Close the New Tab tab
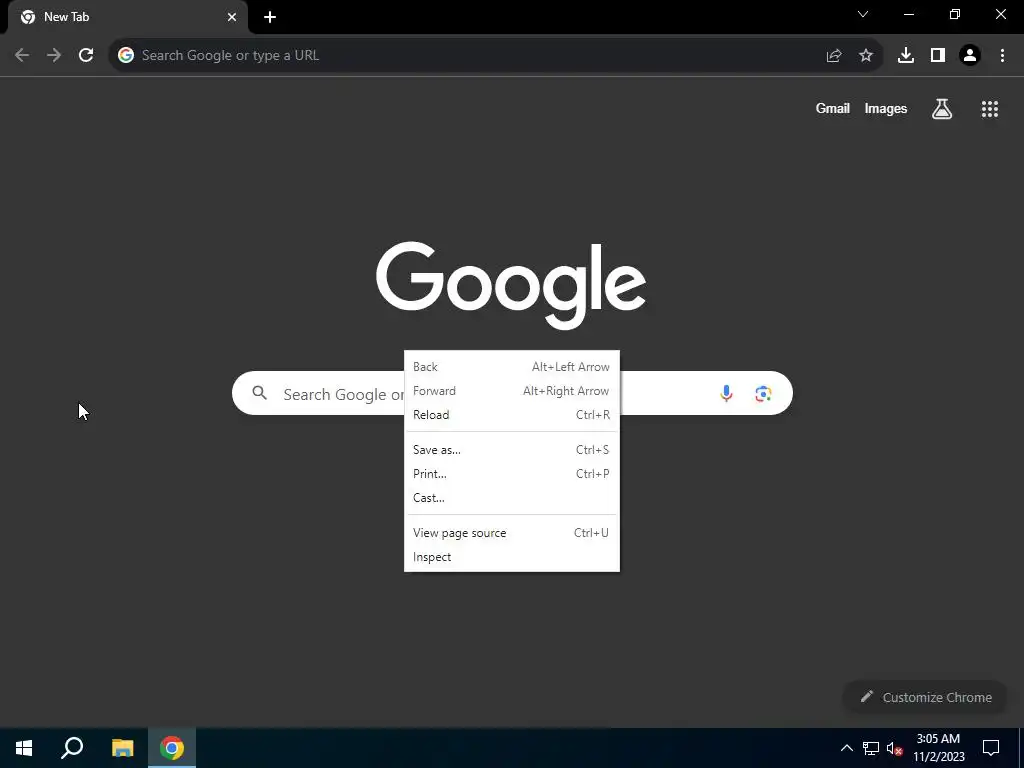1024x768 pixels. point(232,17)
